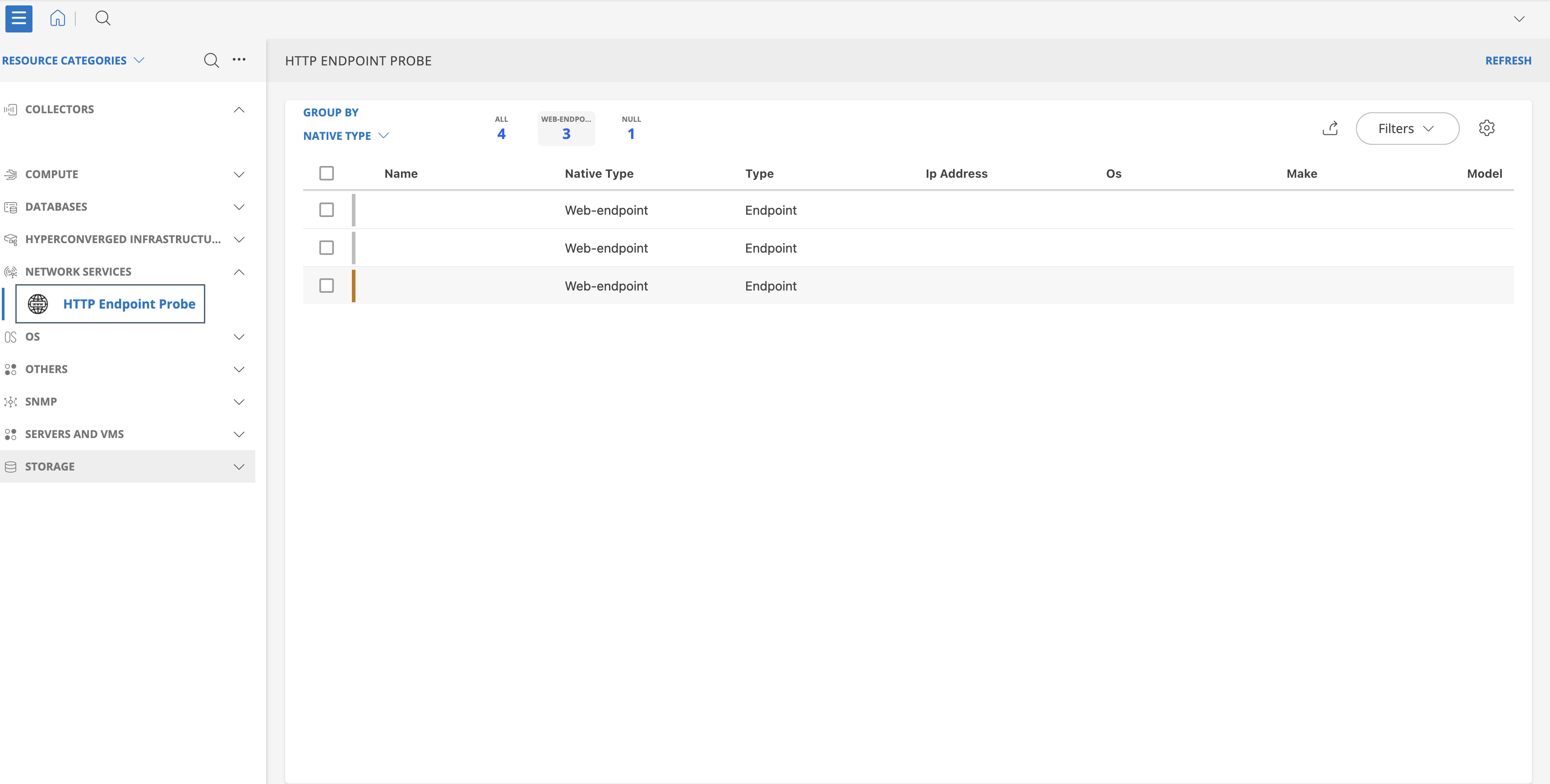Click the SNMP category icon

[10, 402]
